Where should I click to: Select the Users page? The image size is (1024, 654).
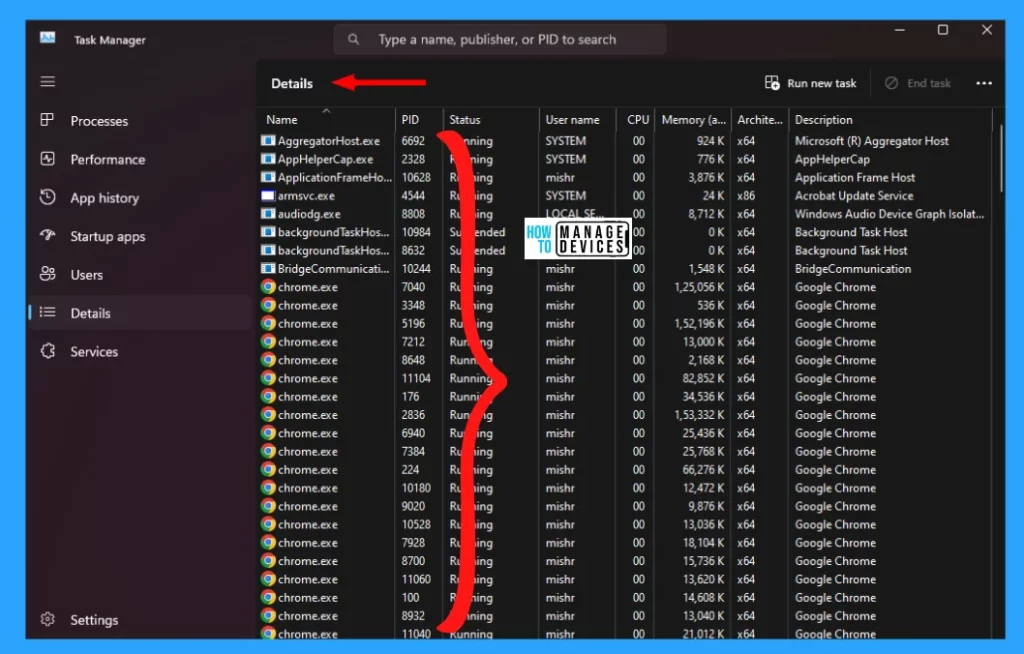point(140,274)
